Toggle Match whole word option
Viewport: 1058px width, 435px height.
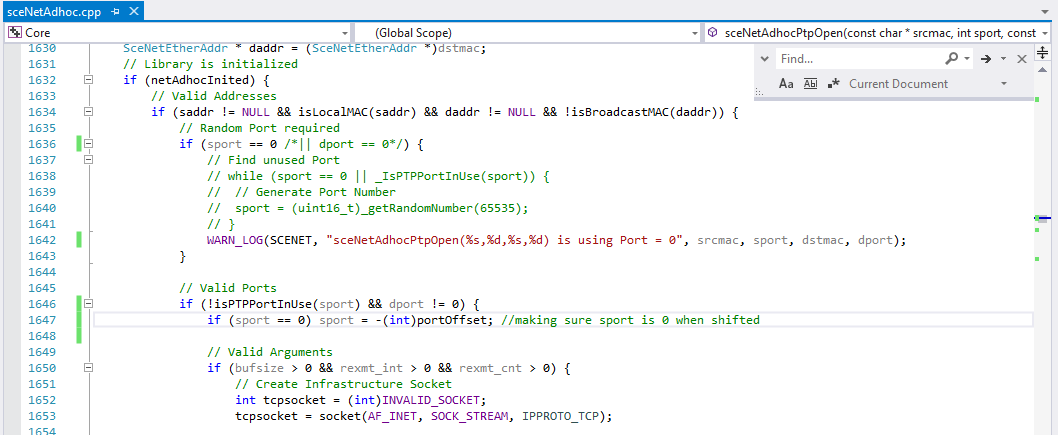pos(810,84)
